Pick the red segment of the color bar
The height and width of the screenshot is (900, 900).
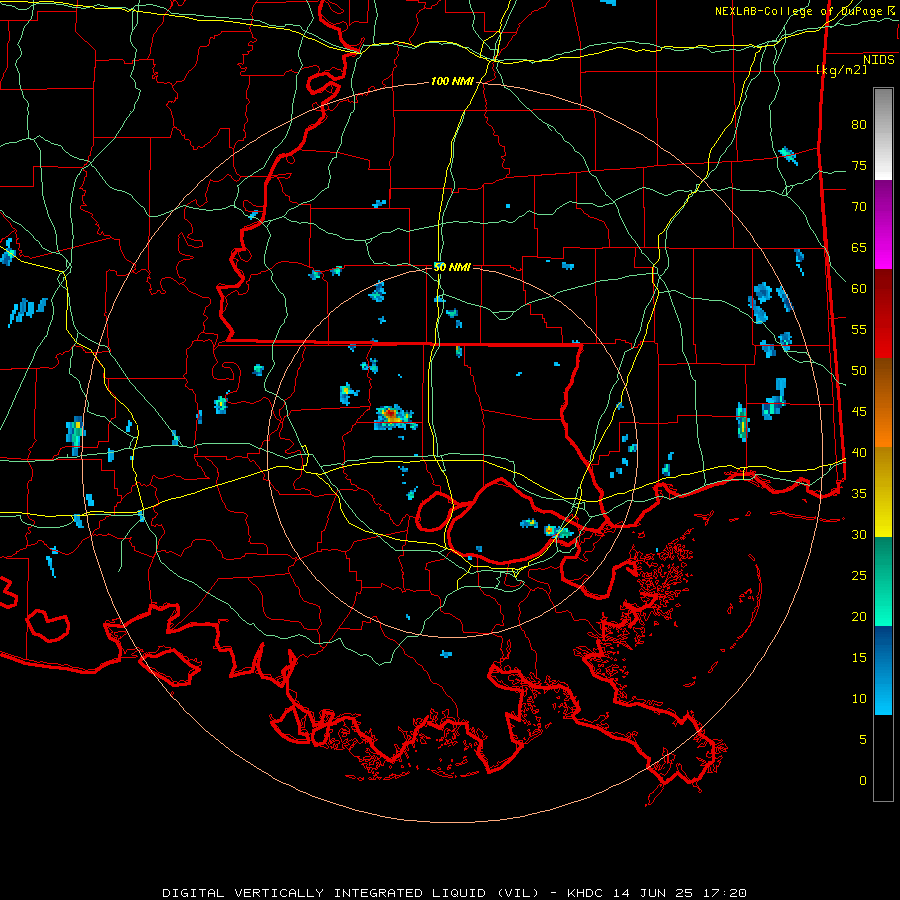pos(883,313)
